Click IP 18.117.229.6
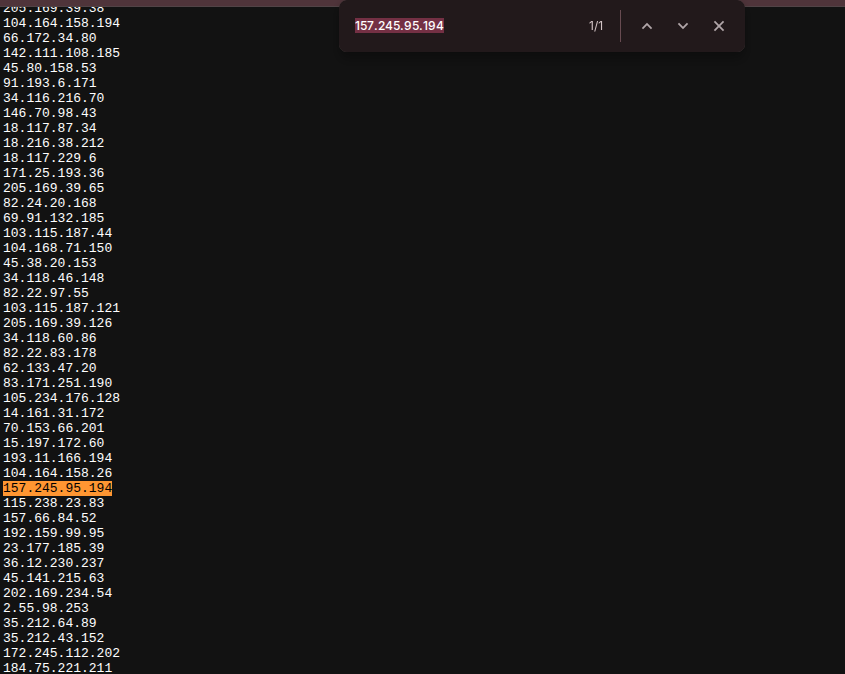This screenshot has height=674, width=845. click(50, 158)
